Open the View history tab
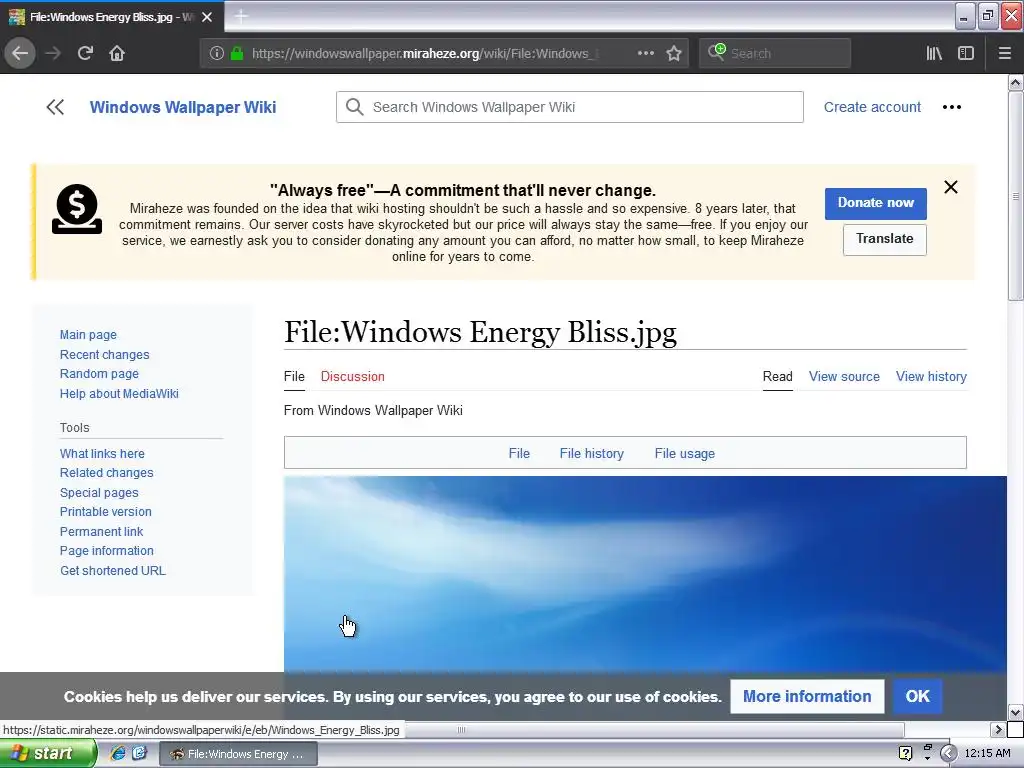Screen dimensions: 1024x768 [931, 376]
